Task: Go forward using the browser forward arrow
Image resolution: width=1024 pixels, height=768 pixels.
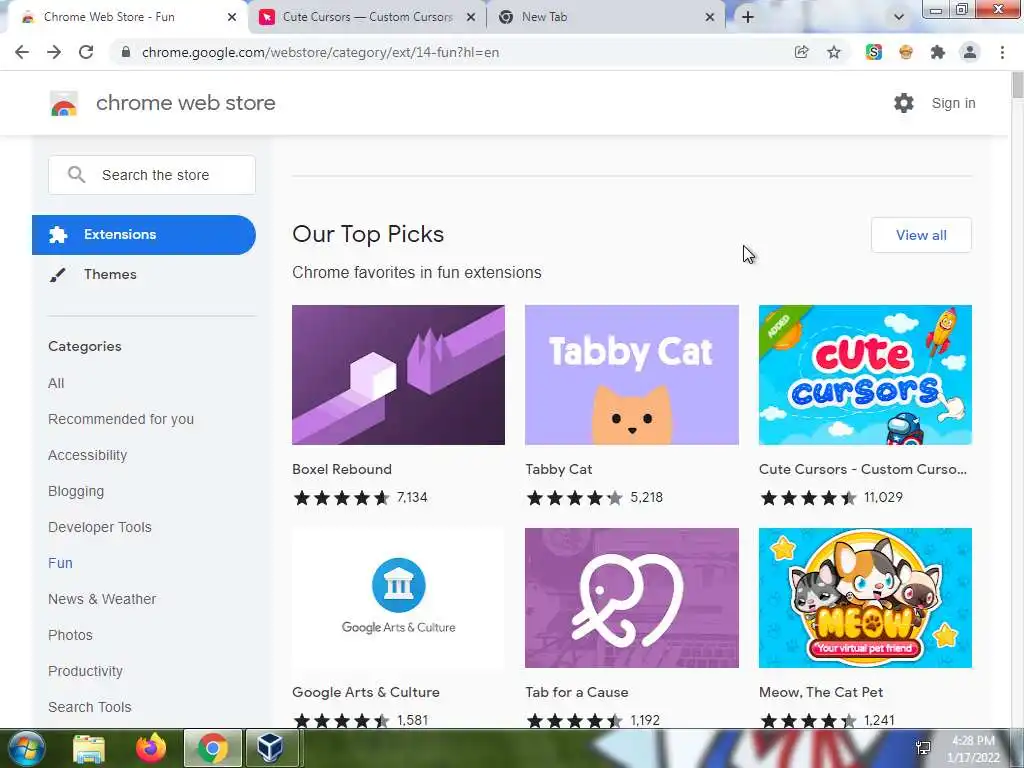Action: click(54, 52)
